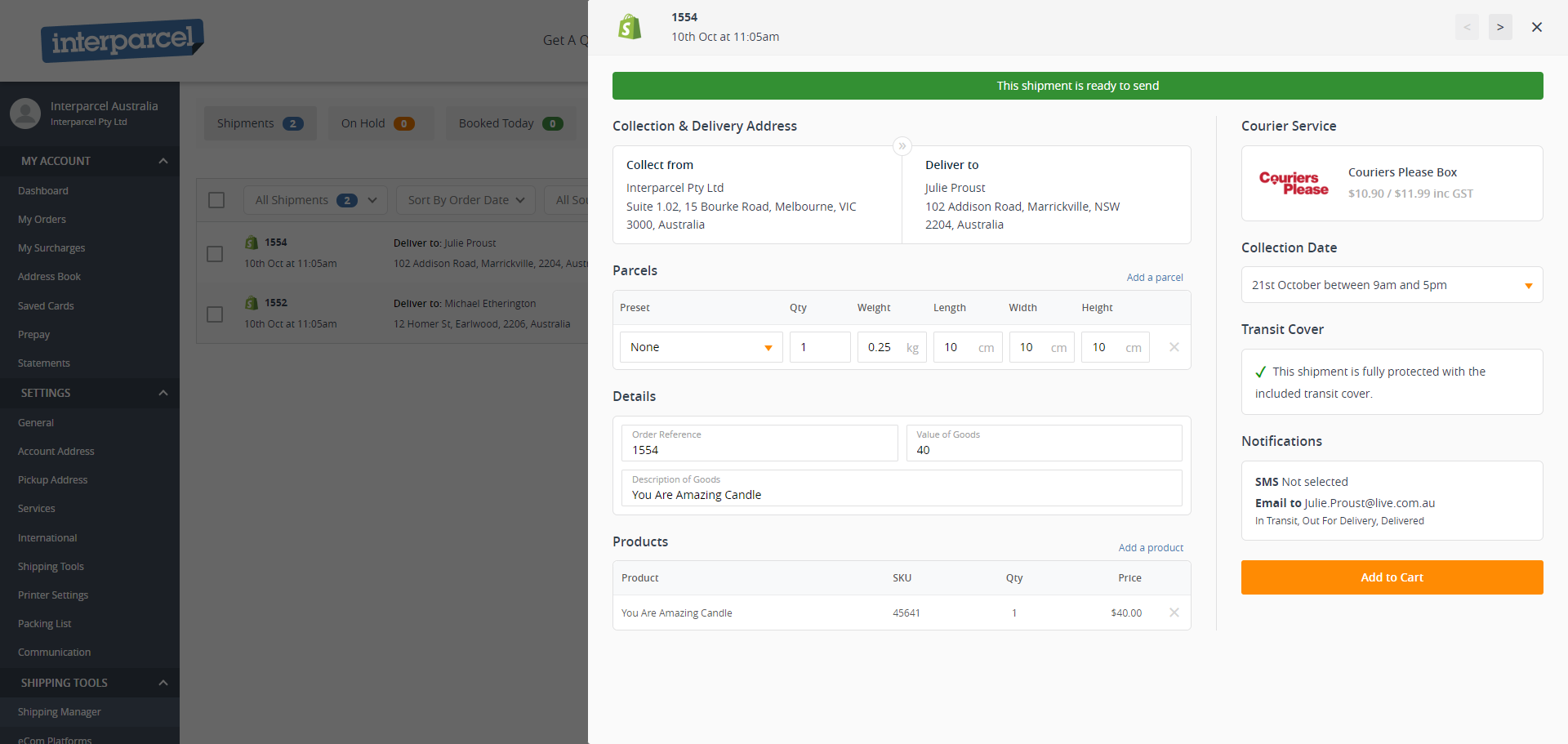This screenshot has width=1568, height=744.
Task: Click the parcel Length field
Action: 968,347
